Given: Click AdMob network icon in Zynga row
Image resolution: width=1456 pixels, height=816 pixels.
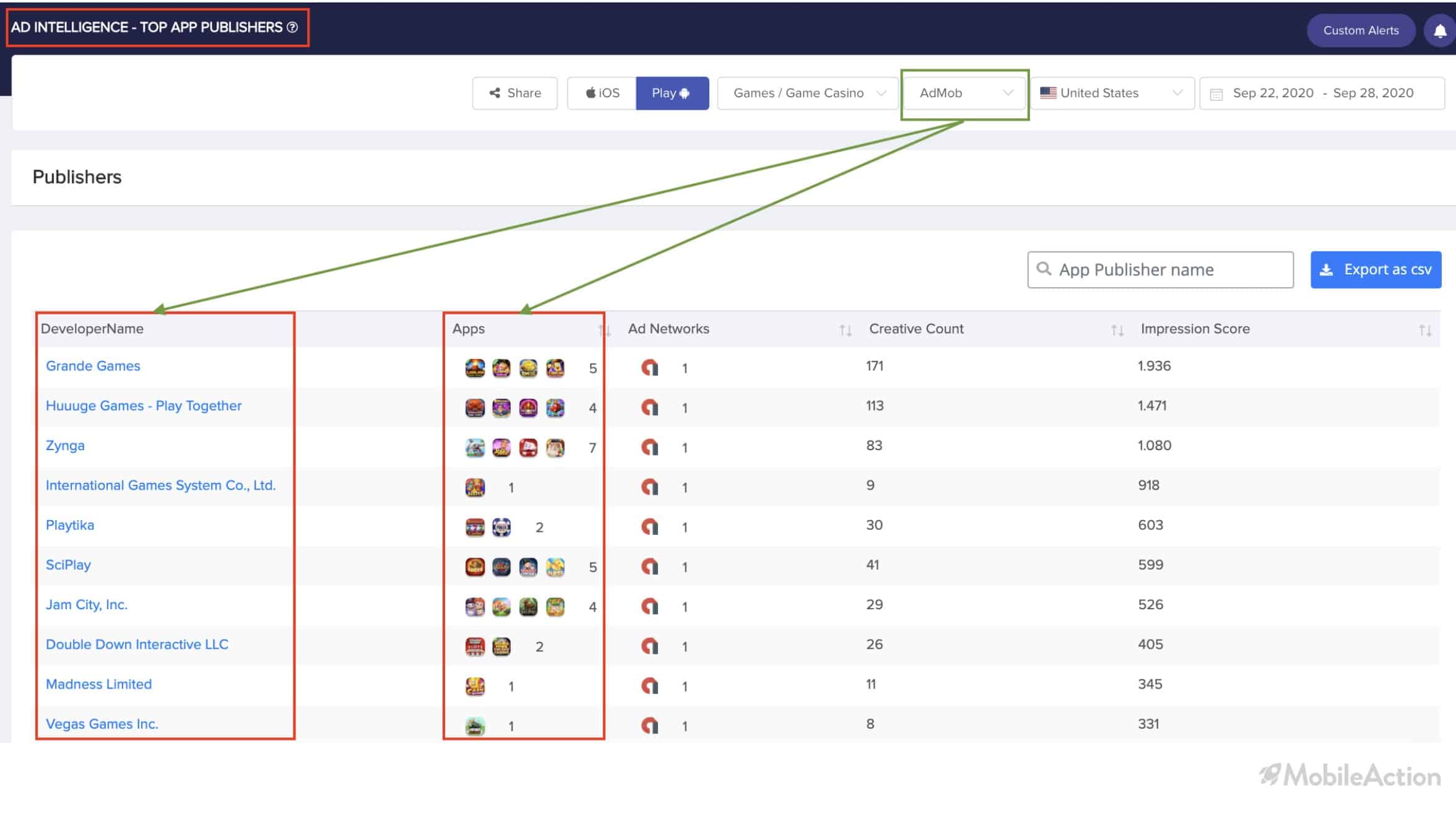Looking at the screenshot, I should pyautogui.click(x=649, y=447).
